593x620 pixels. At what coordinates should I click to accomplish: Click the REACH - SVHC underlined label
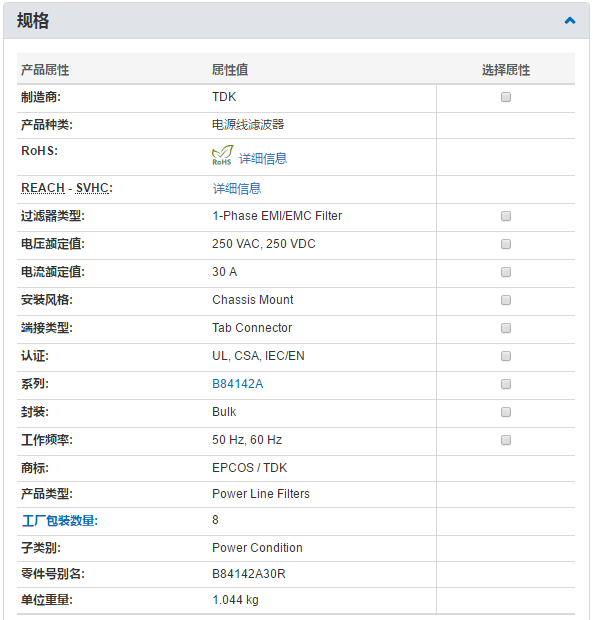[x=66, y=188]
